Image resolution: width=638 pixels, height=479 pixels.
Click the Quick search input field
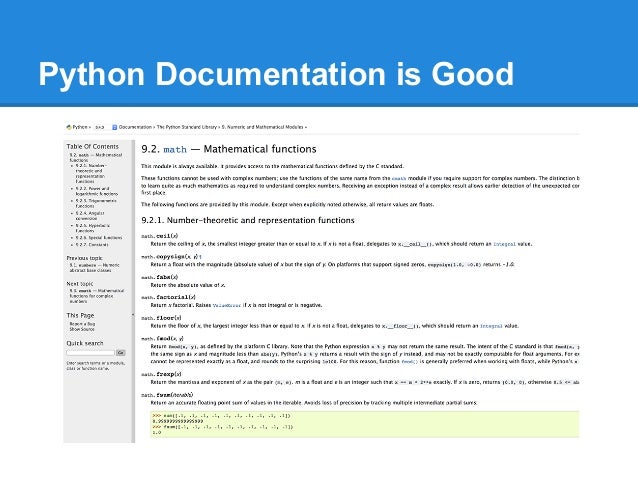[91, 352]
